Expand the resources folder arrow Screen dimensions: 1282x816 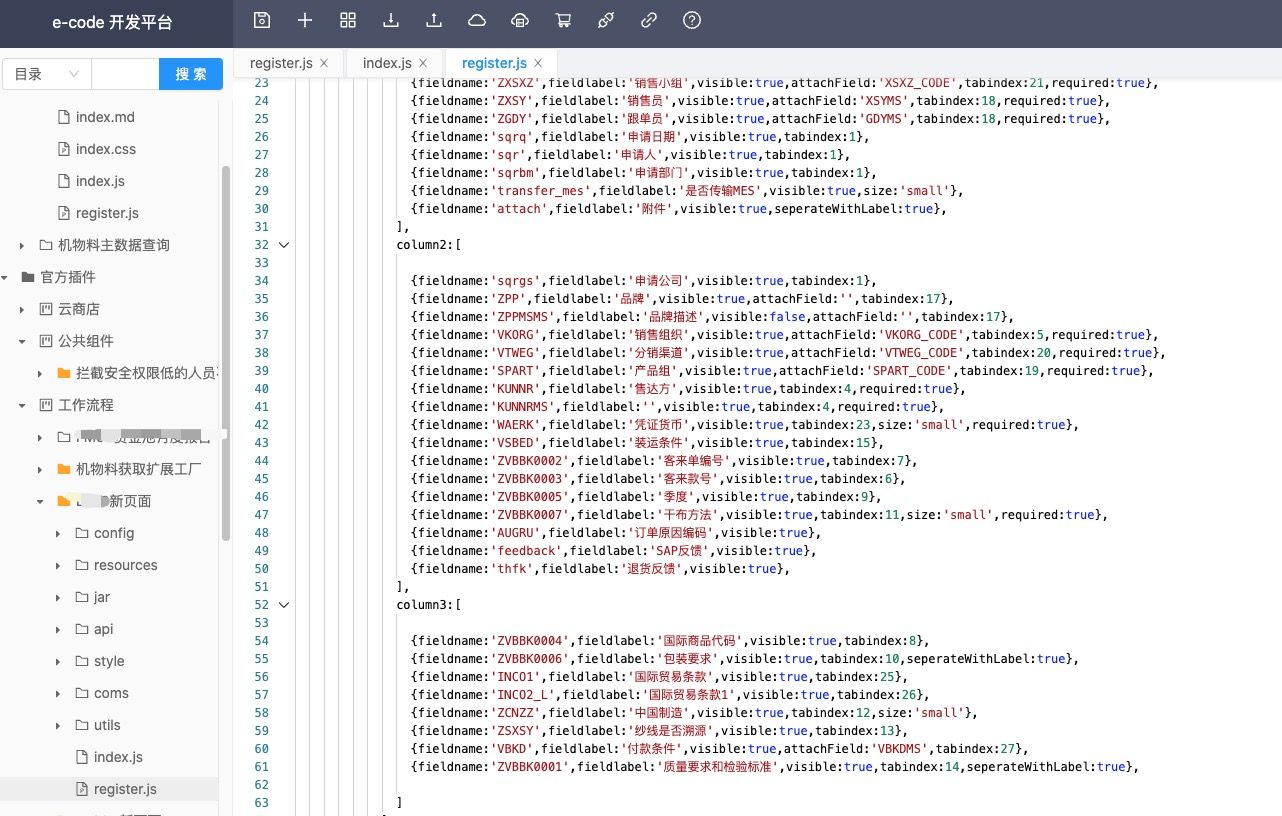[x=58, y=565]
